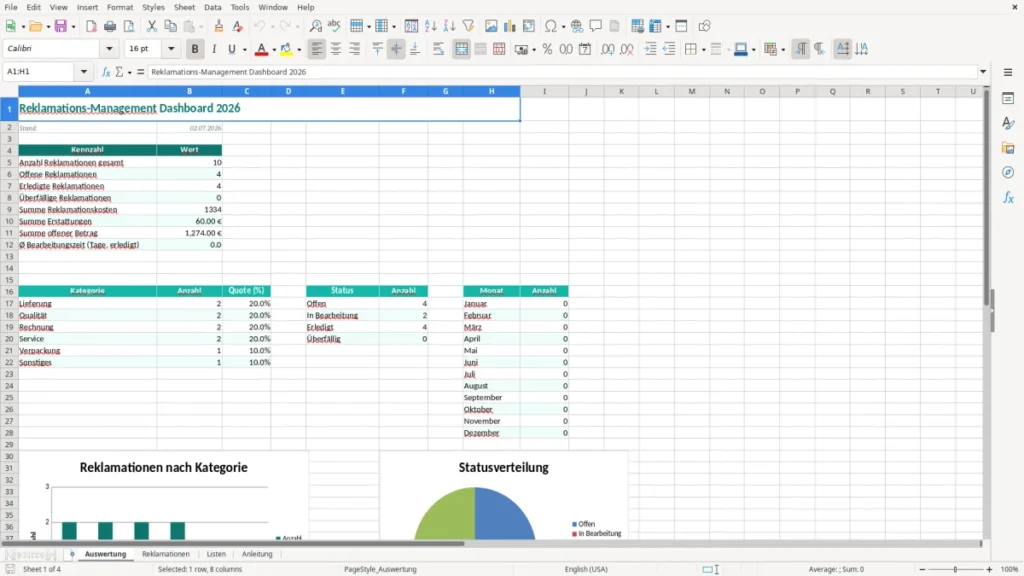Click the Insert image icon
This screenshot has height=576, width=1024.
[x=491, y=26]
